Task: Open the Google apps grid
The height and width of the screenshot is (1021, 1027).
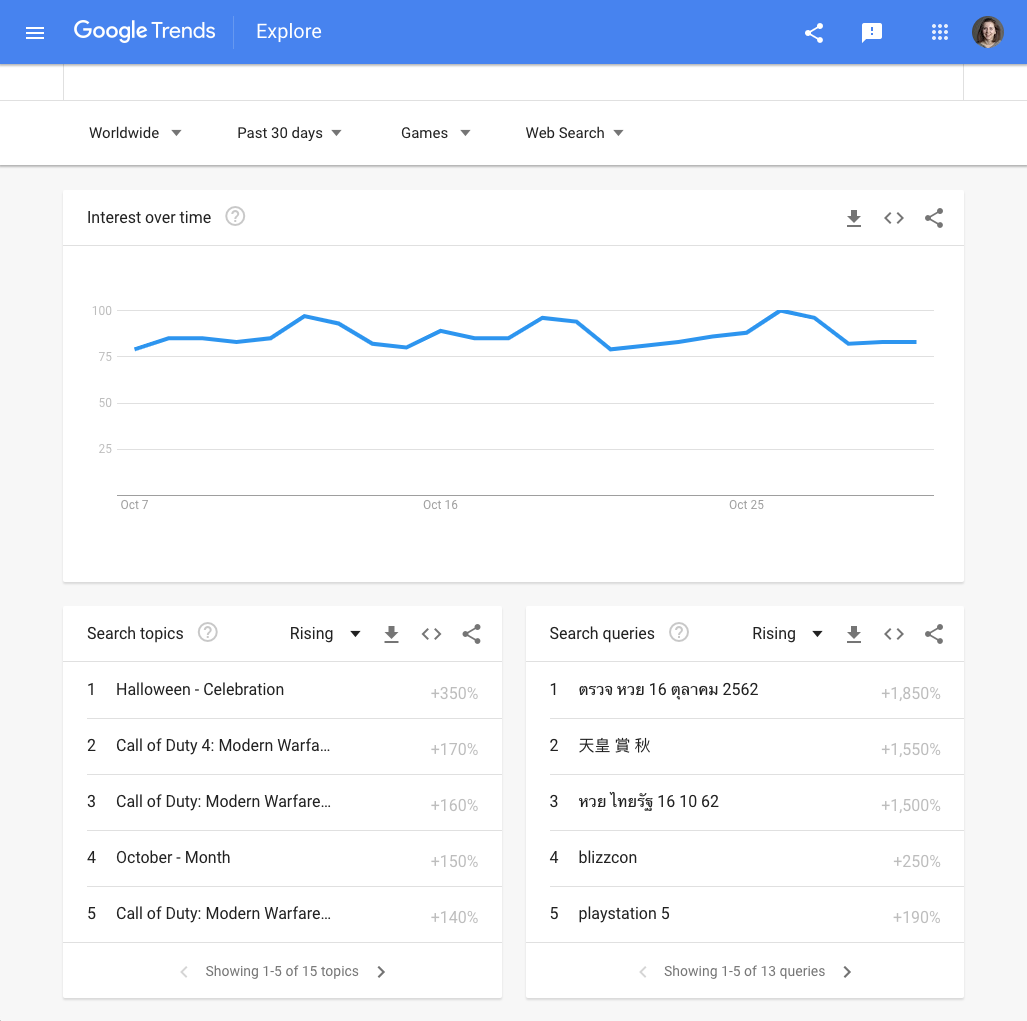Action: tap(940, 32)
